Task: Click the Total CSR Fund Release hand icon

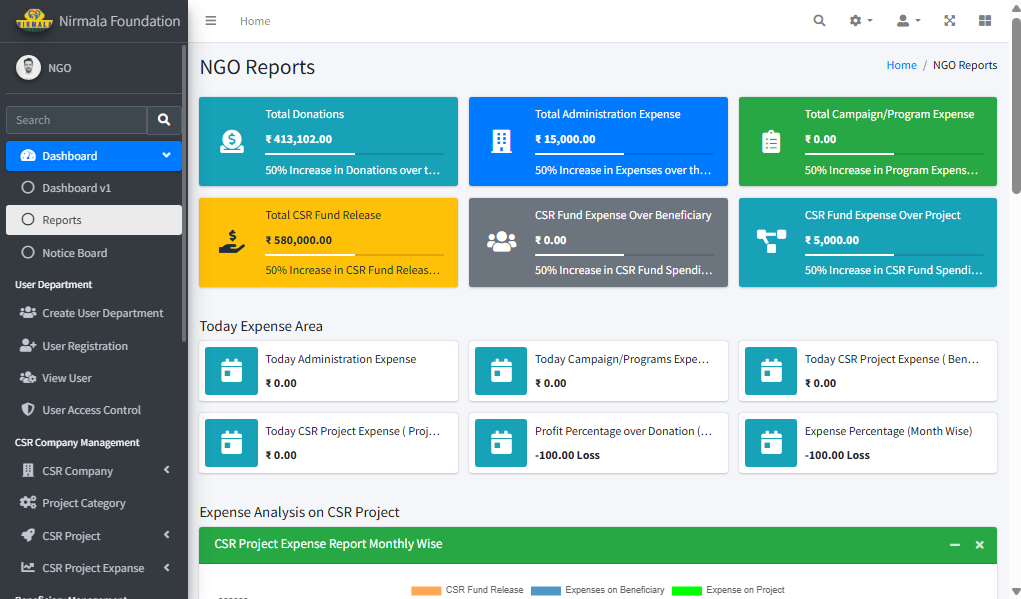Action: click(232, 242)
